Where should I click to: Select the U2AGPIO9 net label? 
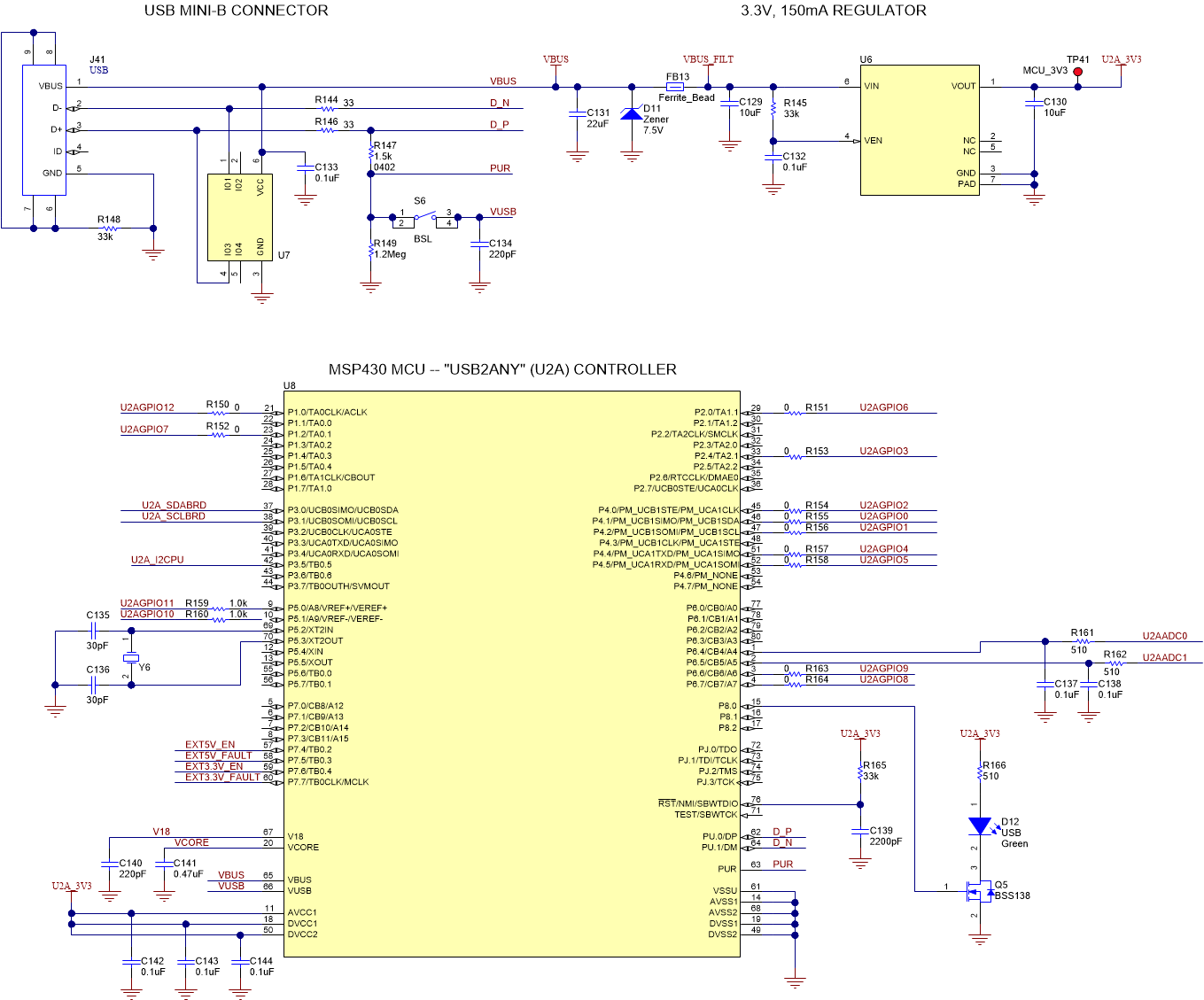point(883,669)
